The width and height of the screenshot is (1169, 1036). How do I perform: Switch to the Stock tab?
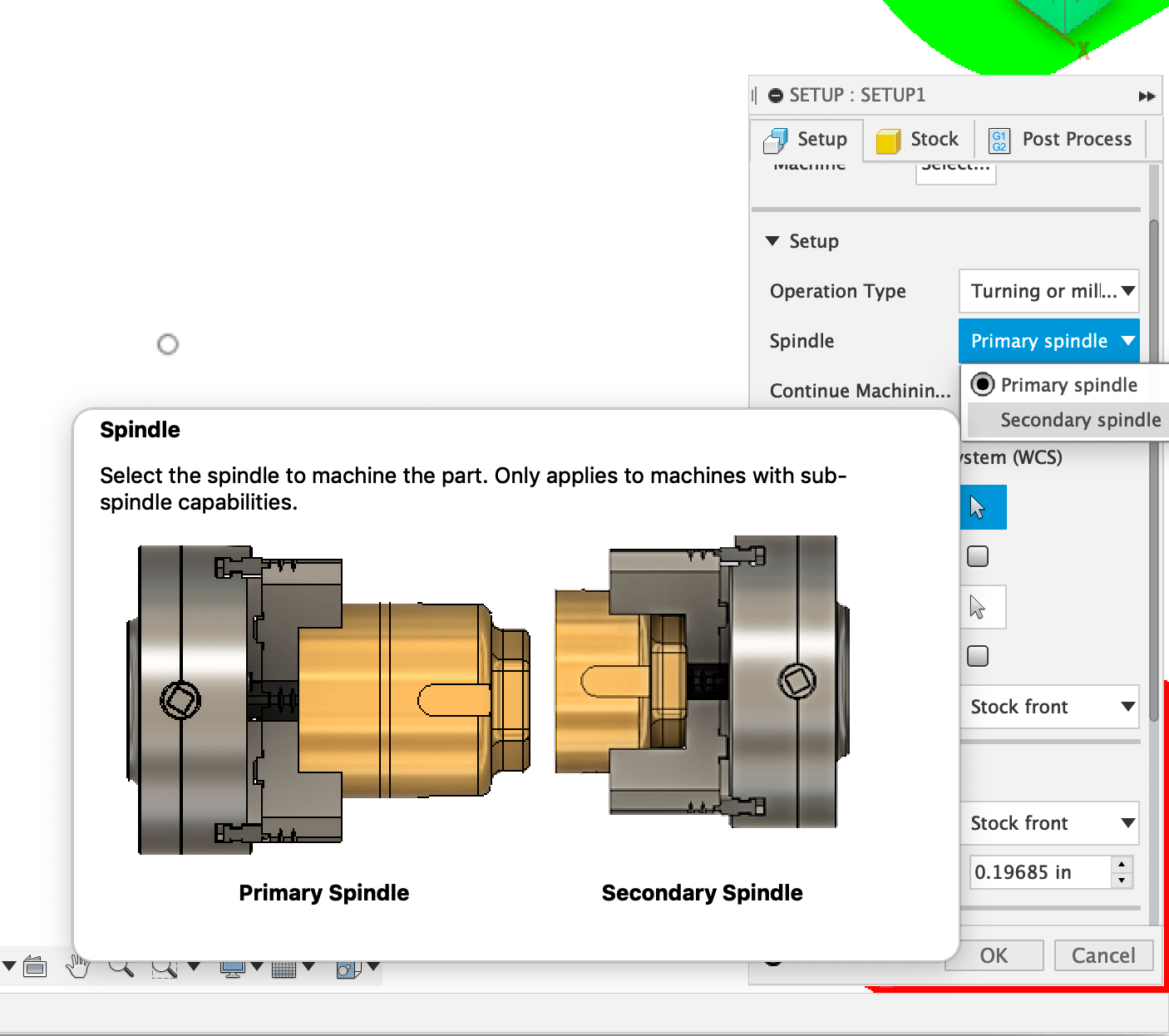918,139
